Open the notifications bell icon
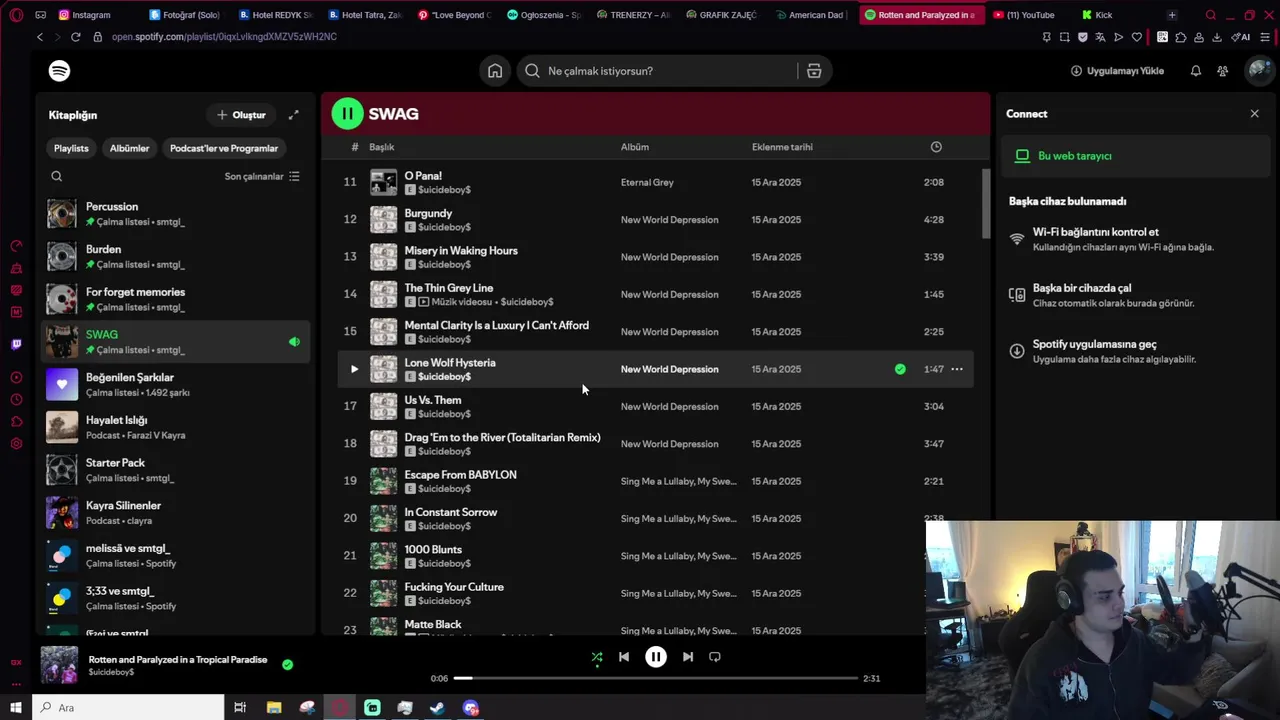1280x720 pixels. tap(1195, 71)
